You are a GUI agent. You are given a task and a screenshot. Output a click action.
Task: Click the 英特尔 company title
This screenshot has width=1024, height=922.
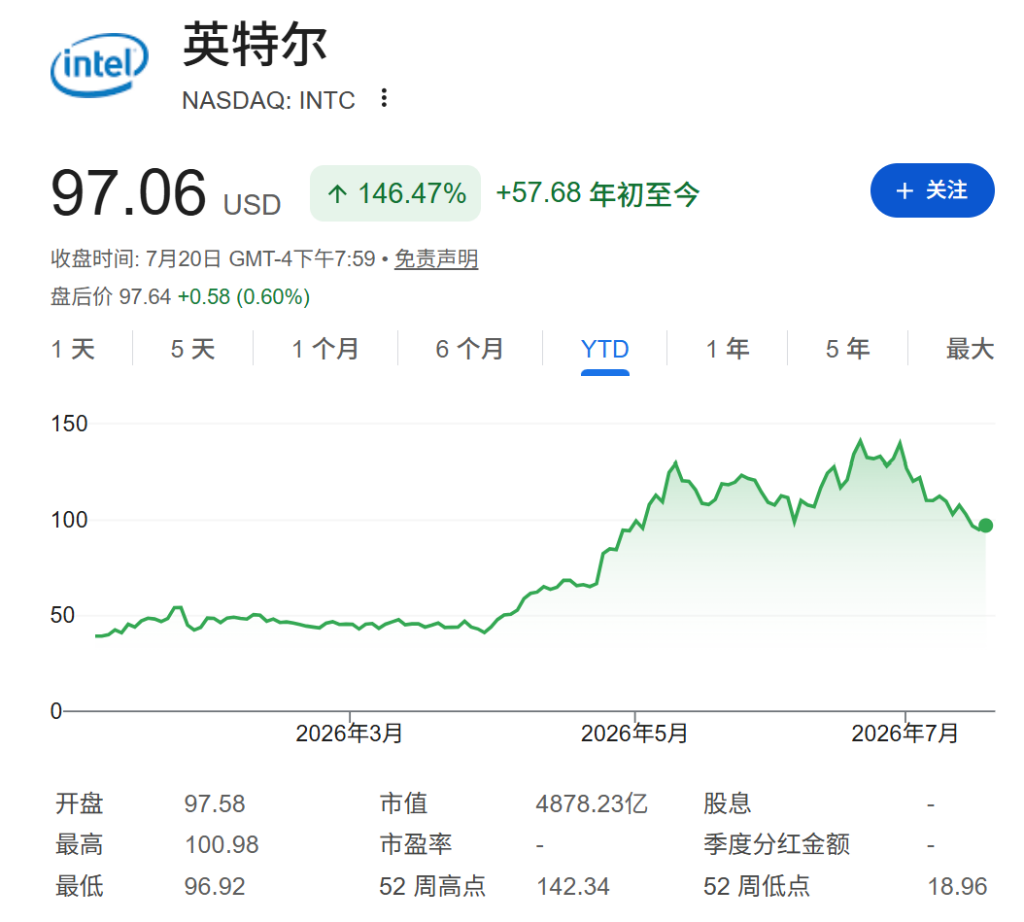click(x=255, y=44)
